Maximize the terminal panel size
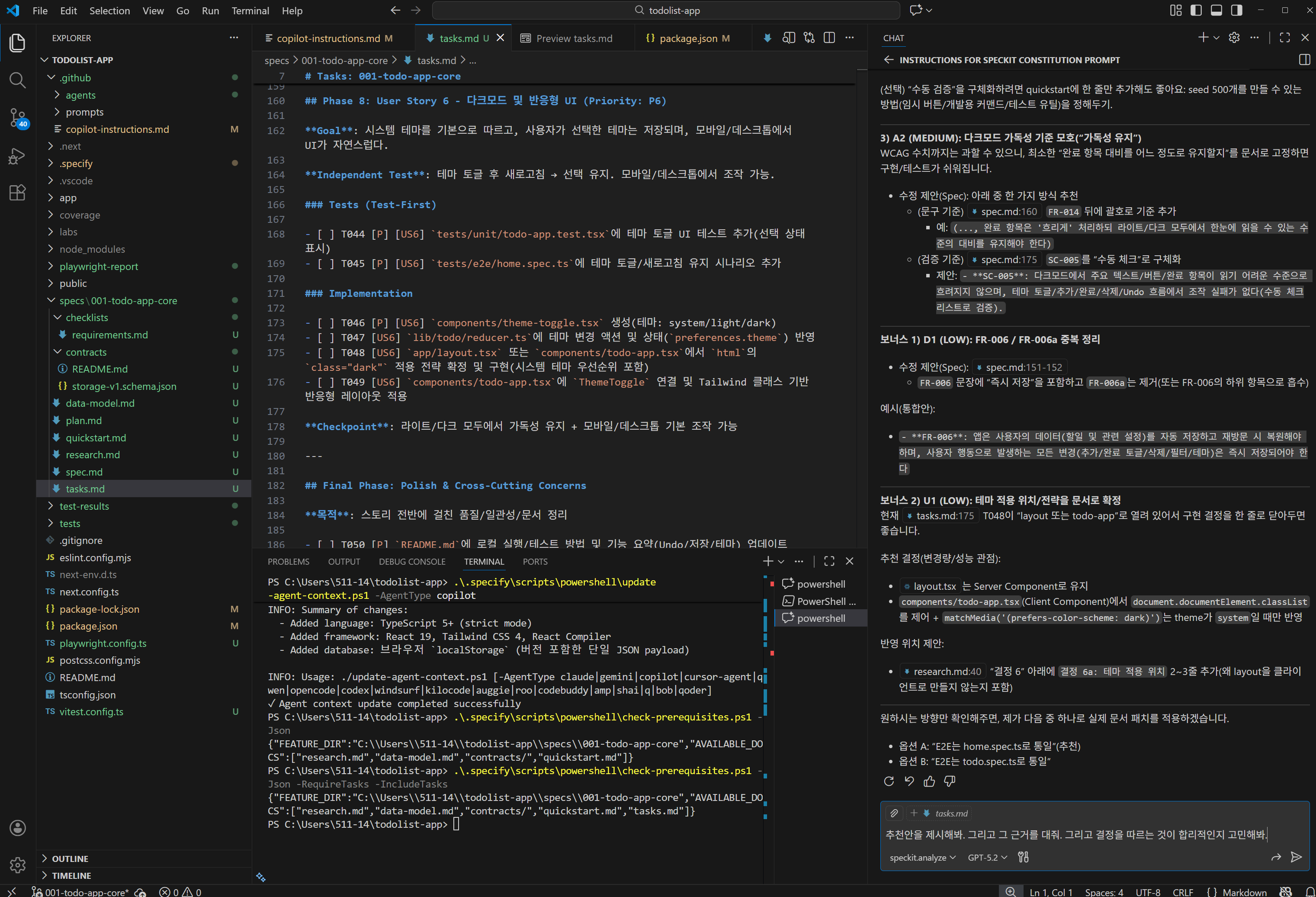1316x897 pixels. (829, 561)
